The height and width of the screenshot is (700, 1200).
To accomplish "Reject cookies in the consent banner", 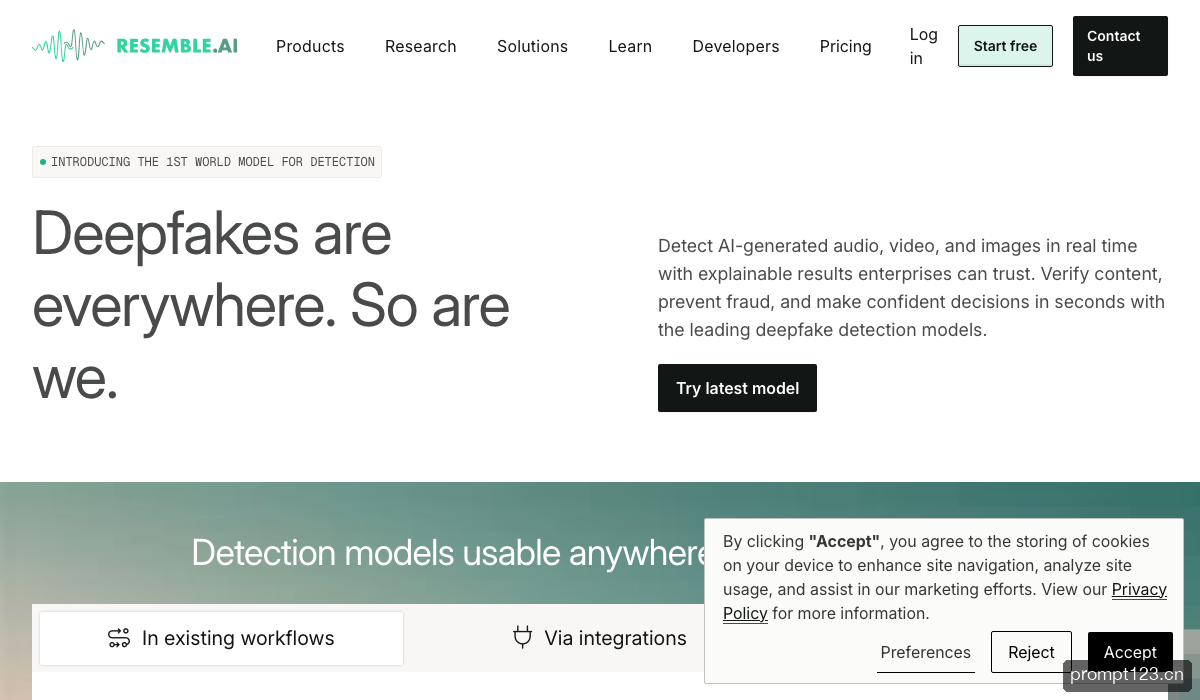I will tap(1031, 652).
